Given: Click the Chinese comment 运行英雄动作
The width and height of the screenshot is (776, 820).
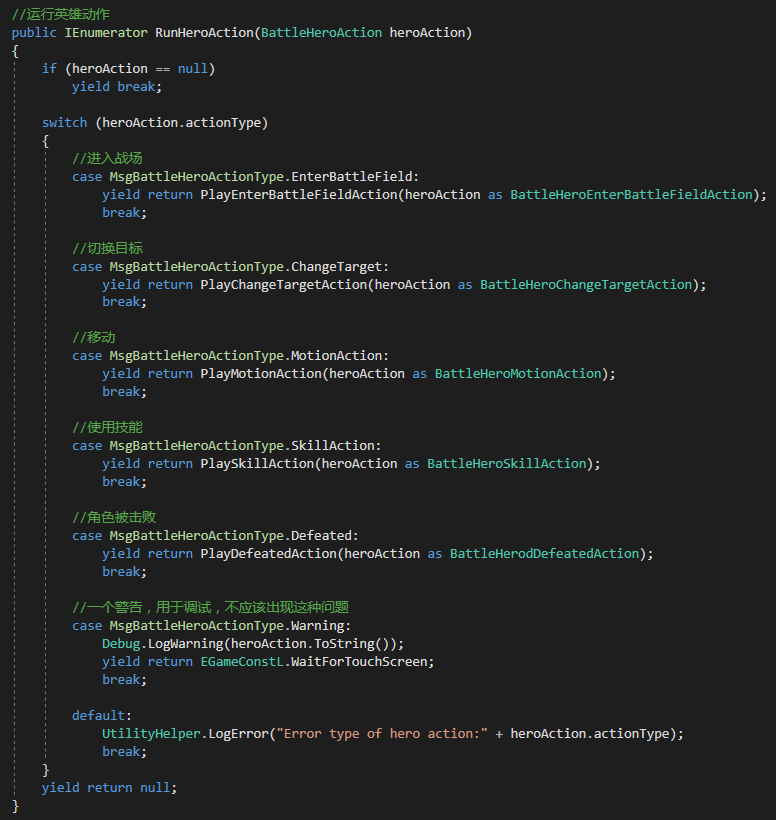Looking at the screenshot, I should pos(61,14).
